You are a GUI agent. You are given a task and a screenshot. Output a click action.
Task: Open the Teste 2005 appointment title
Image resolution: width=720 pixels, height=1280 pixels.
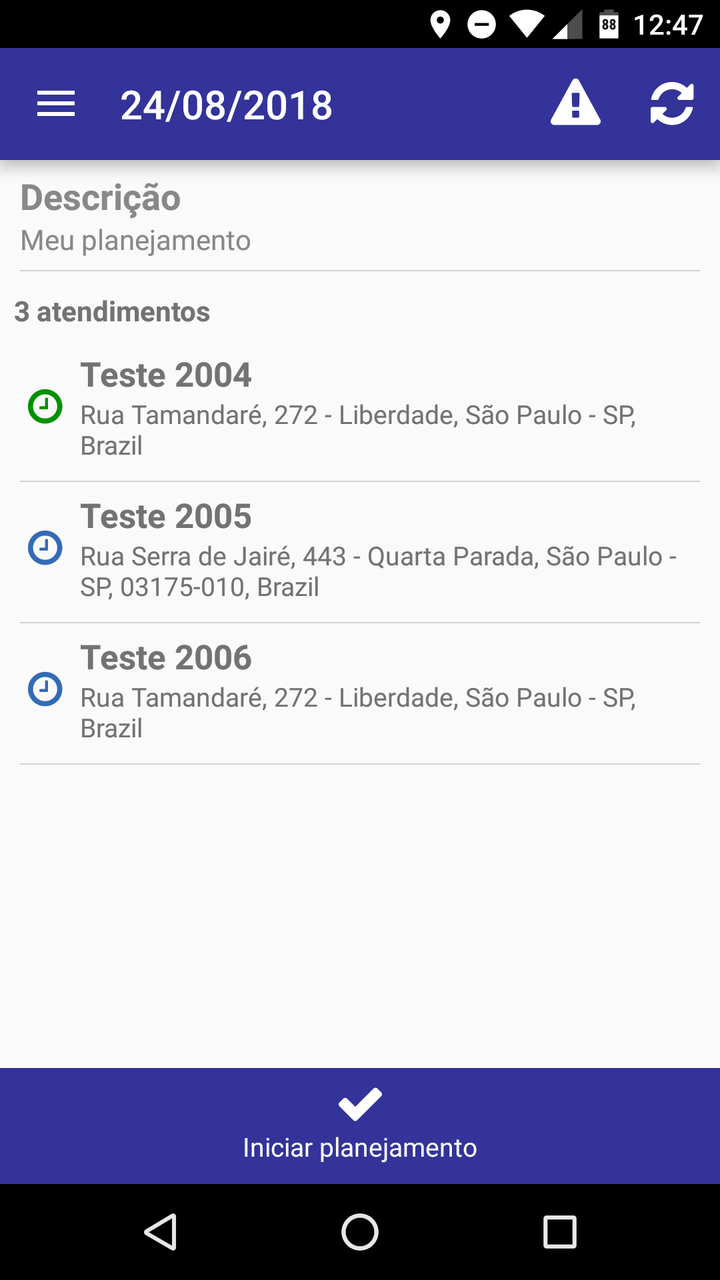166,516
